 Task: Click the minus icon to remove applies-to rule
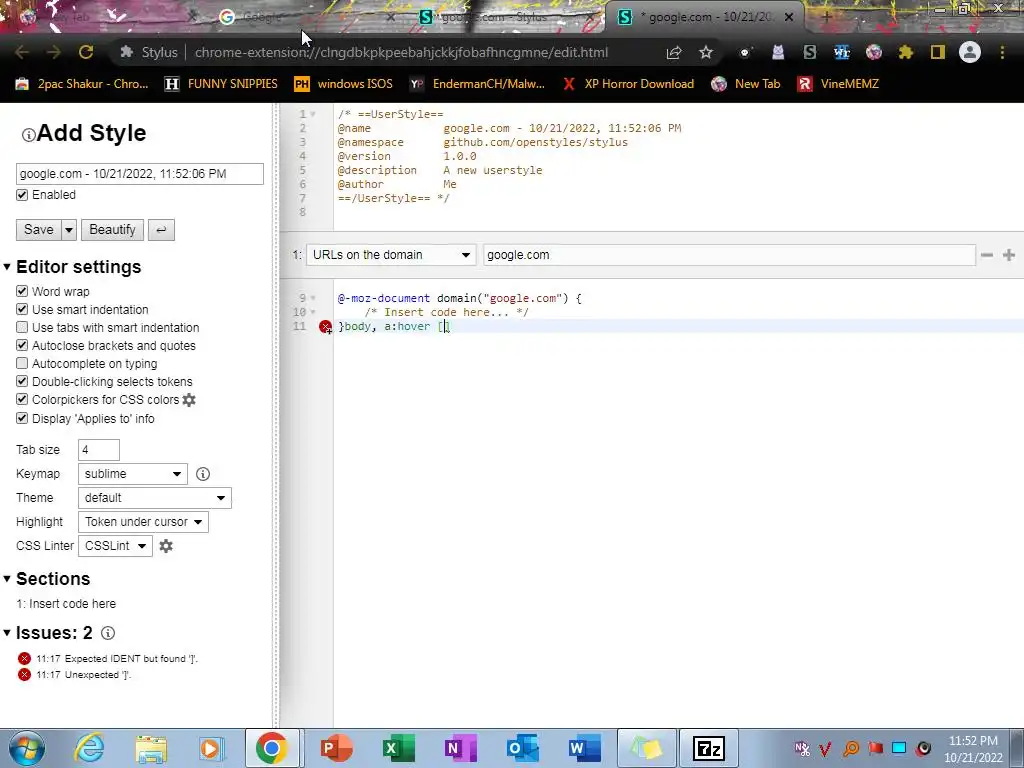coord(987,255)
